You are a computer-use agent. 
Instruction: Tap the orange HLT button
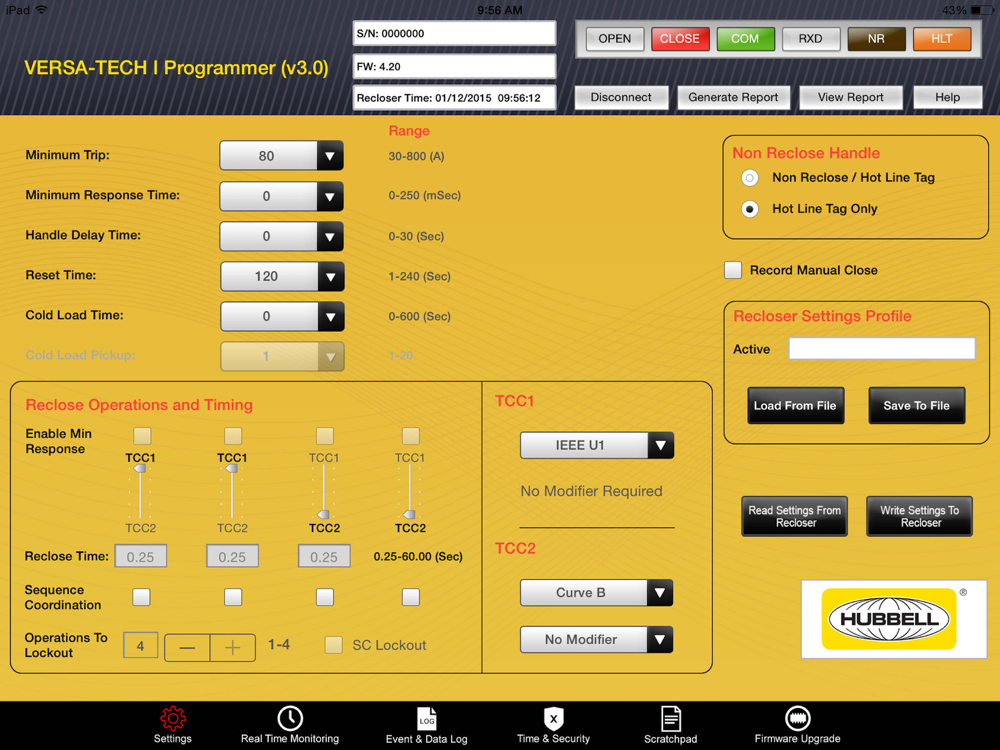click(941, 39)
